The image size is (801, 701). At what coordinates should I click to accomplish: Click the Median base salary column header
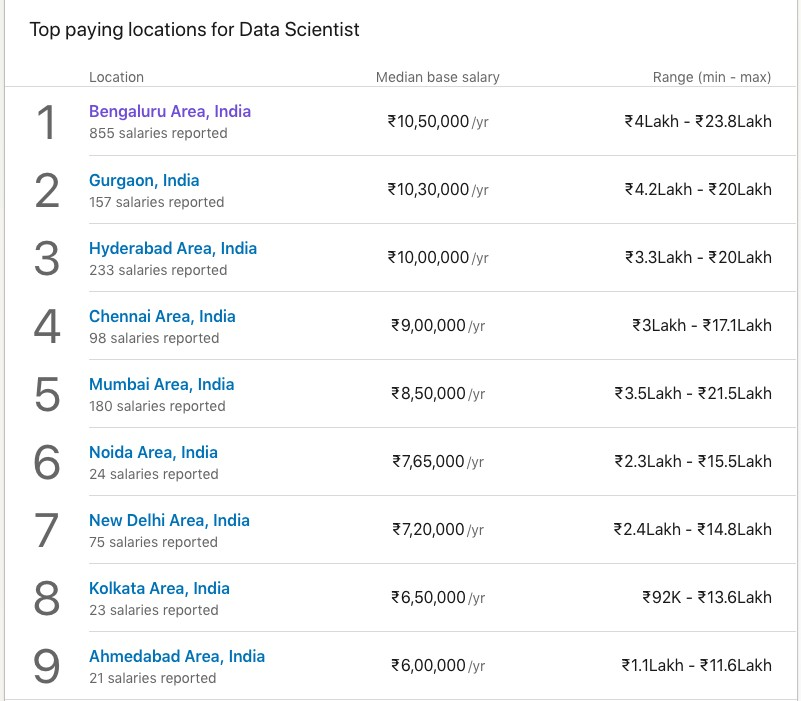(x=437, y=77)
